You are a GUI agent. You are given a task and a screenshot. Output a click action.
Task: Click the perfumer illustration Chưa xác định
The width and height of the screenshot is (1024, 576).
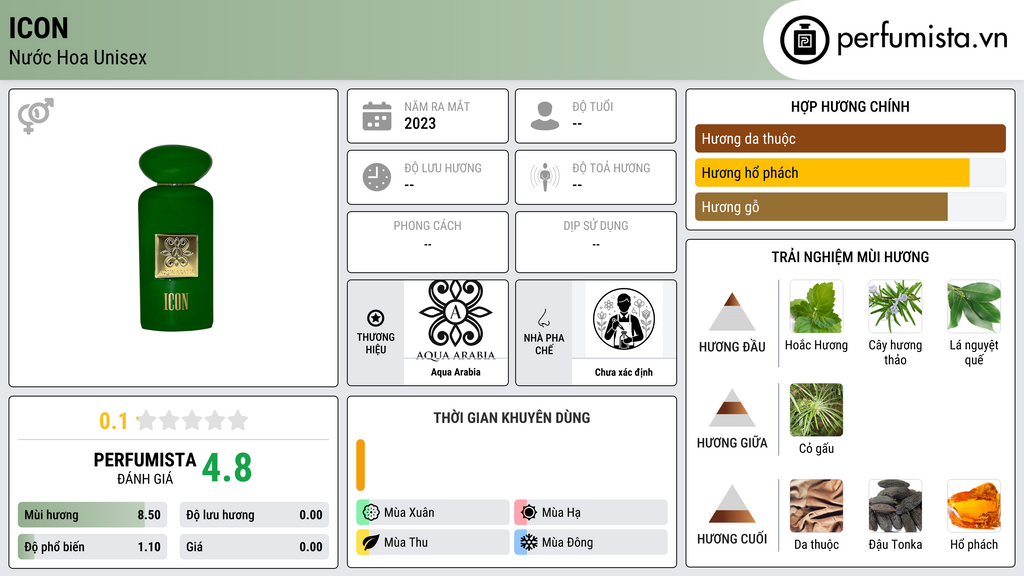pos(624,319)
